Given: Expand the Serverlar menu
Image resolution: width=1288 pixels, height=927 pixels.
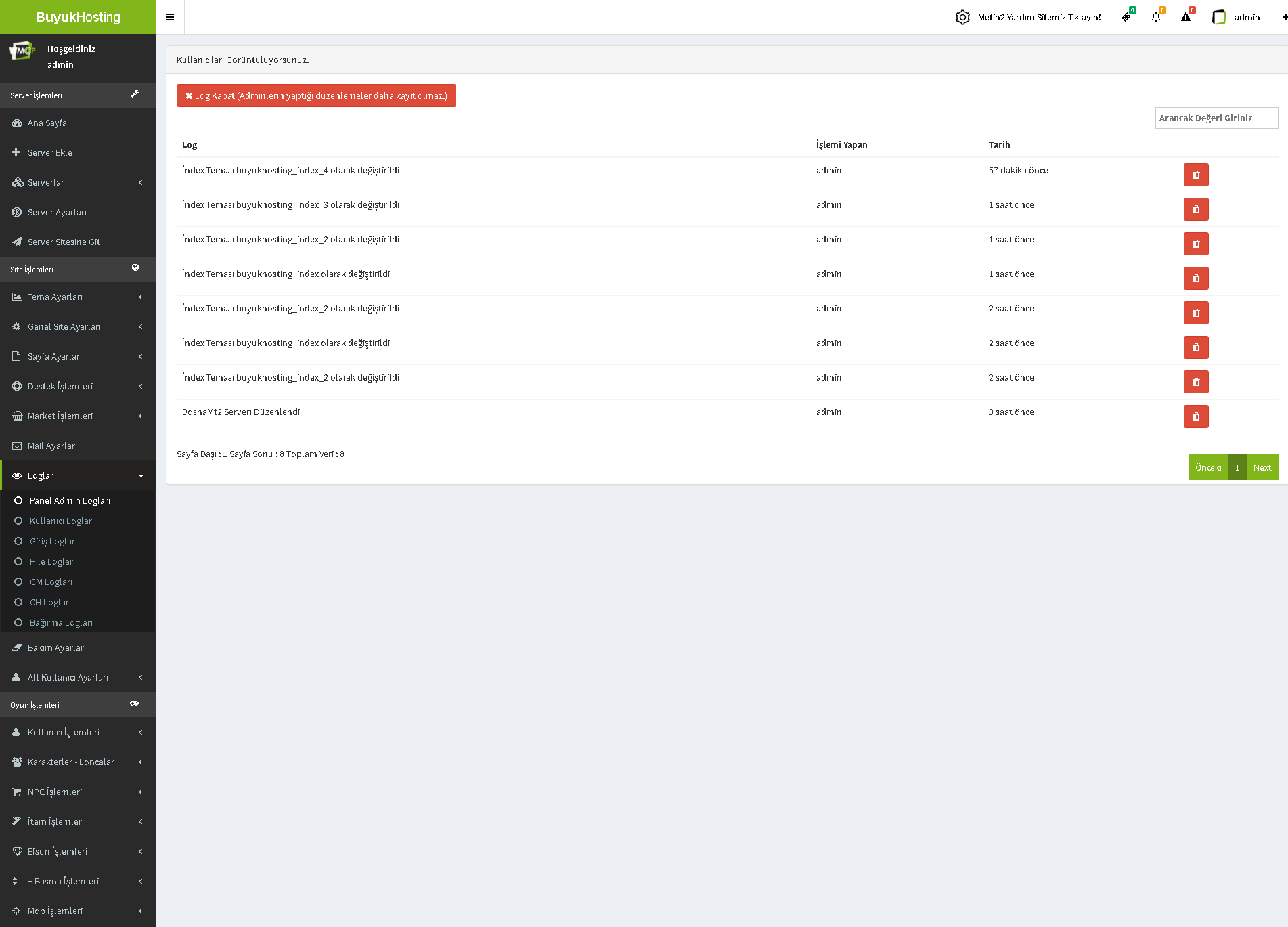Looking at the screenshot, I should (x=78, y=182).
